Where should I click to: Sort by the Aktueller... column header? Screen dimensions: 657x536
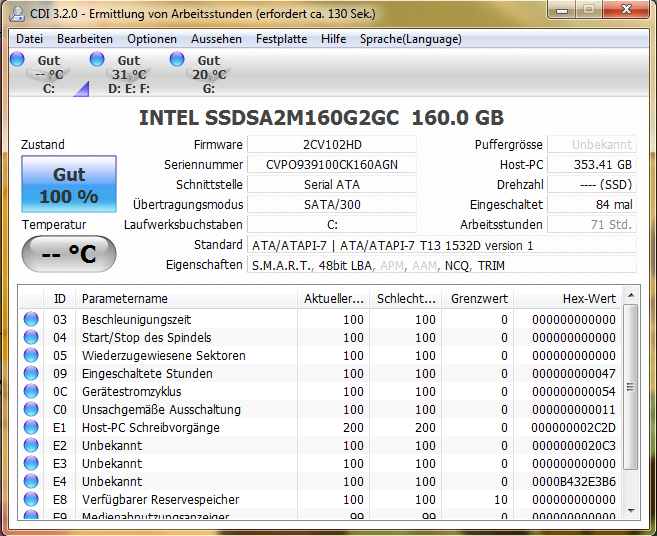coord(334,298)
